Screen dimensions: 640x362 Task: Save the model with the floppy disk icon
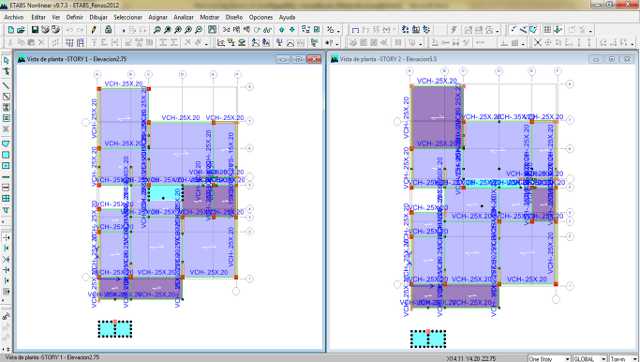(x=35, y=30)
